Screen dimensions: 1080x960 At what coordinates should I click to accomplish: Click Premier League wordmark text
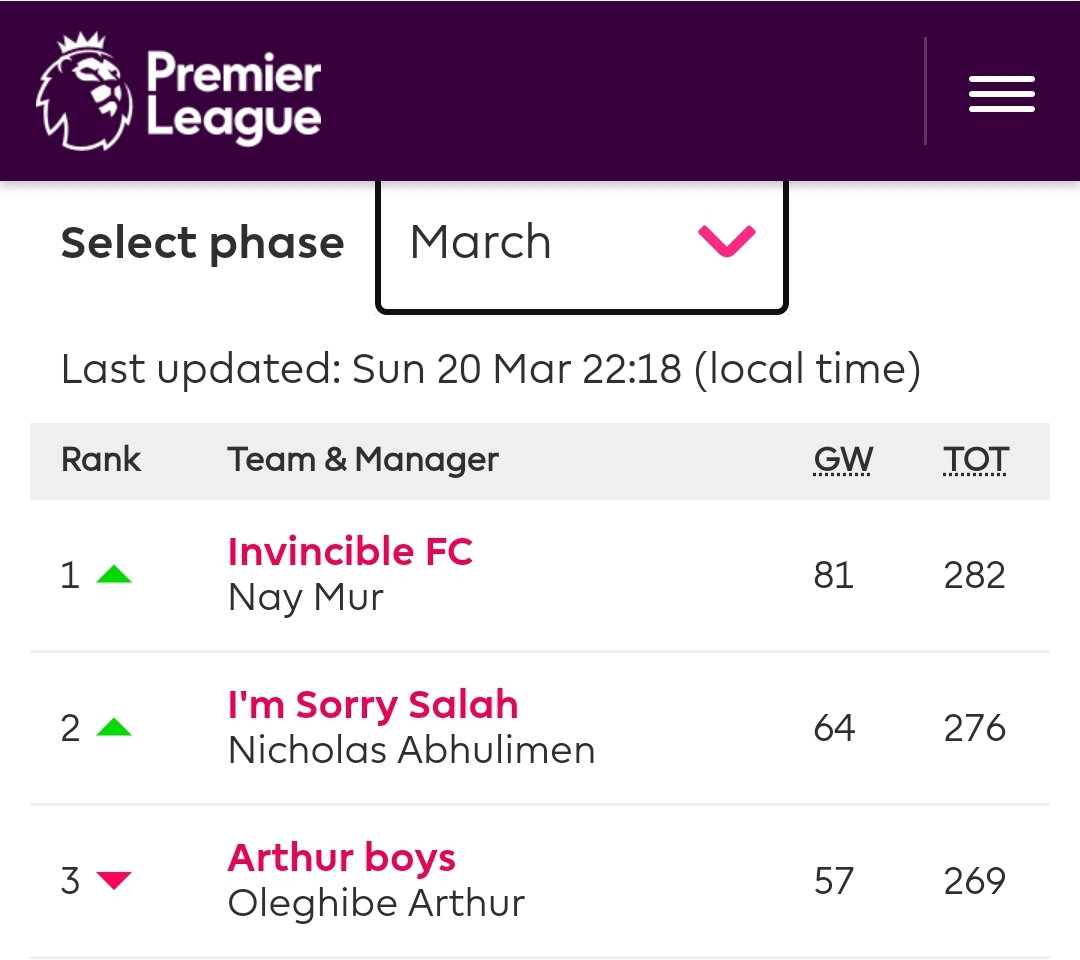[x=233, y=96]
